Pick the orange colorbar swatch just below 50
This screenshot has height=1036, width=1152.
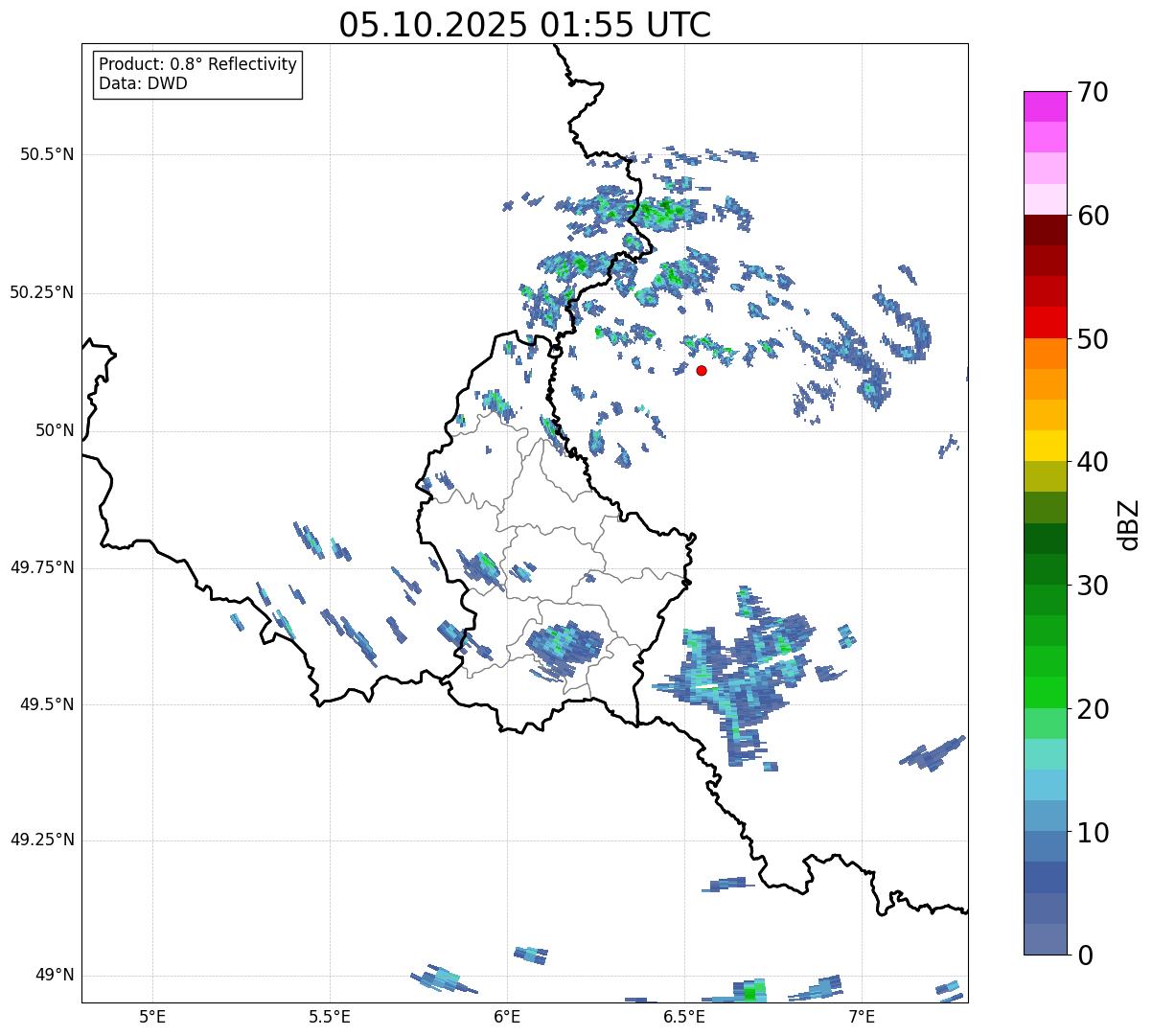(x=1045, y=354)
